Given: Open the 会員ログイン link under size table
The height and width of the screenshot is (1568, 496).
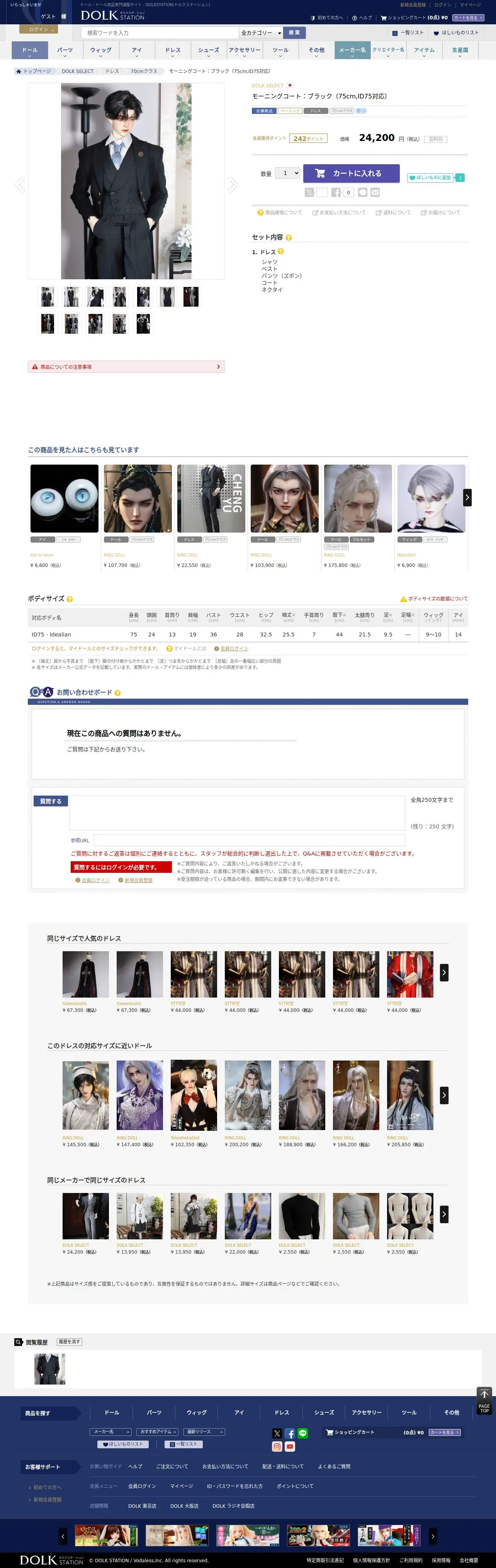Looking at the screenshot, I should (234, 648).
